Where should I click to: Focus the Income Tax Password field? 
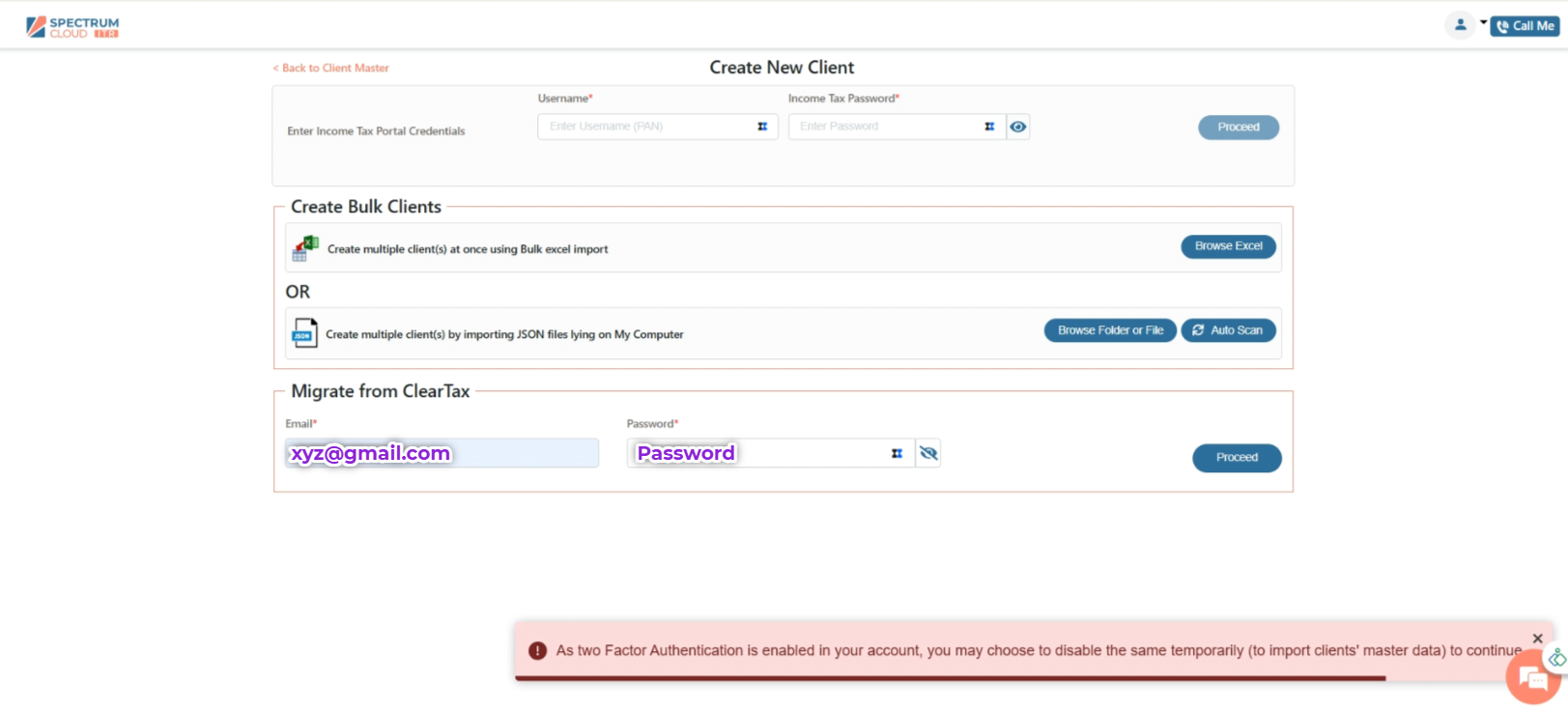884,127
